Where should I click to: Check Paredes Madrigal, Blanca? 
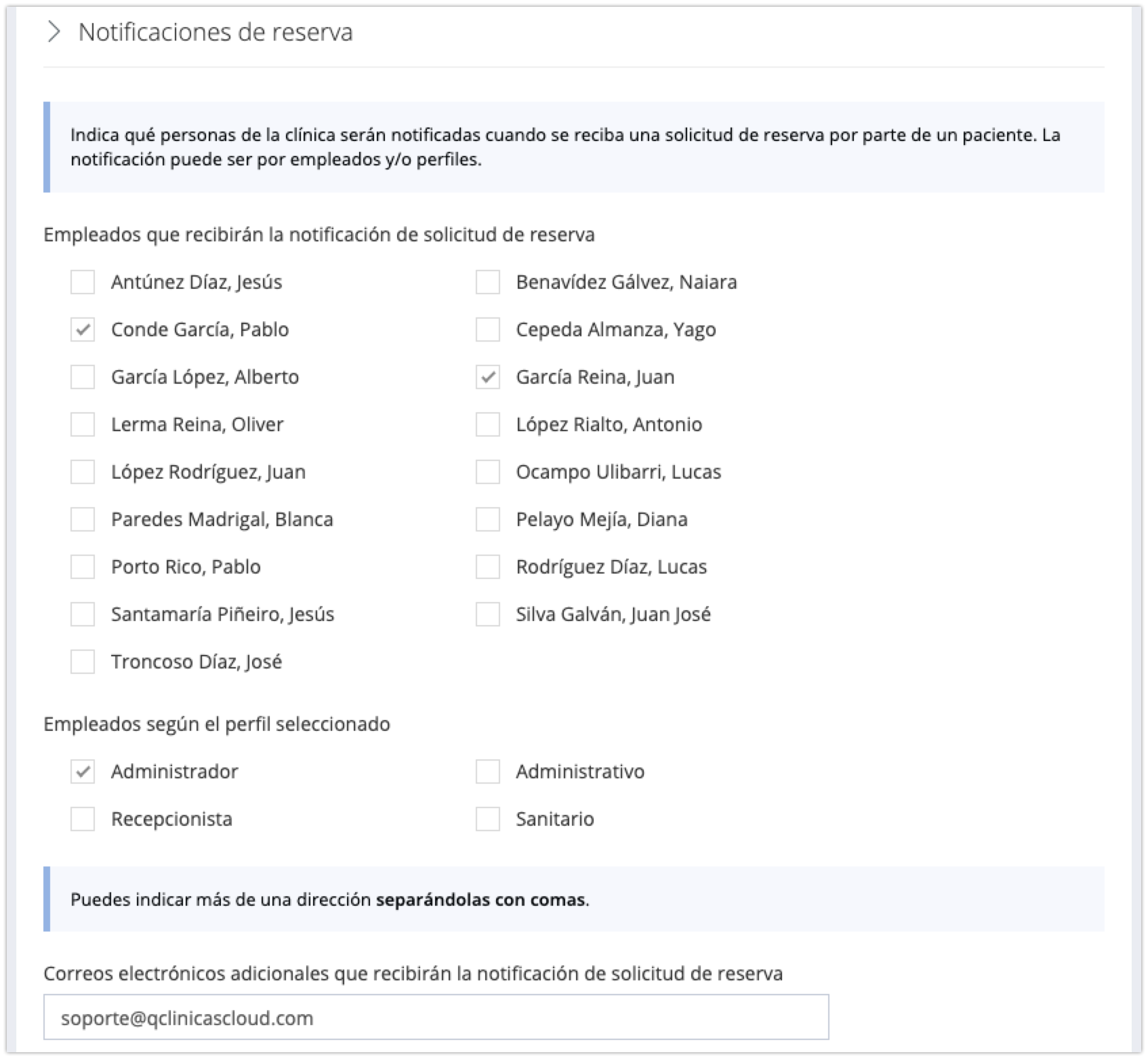tap(83, 519)
